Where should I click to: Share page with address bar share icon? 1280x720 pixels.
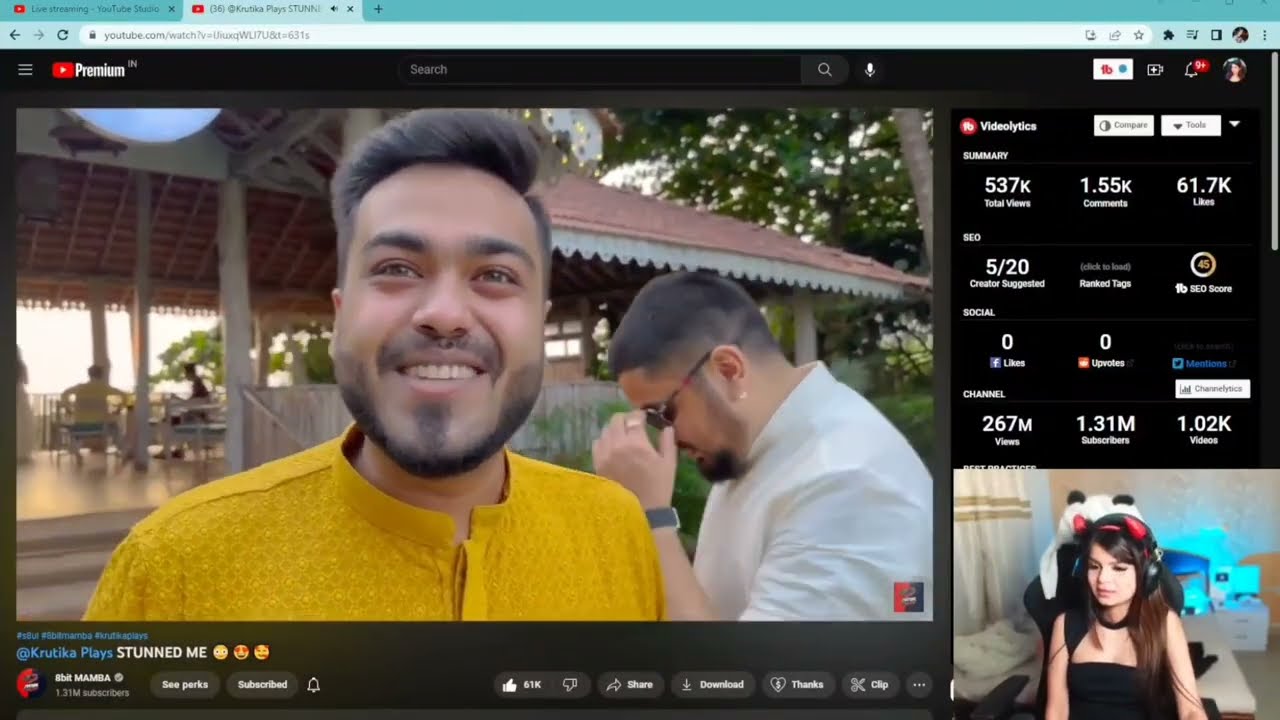pyautogui.click(x=1114, y=35)
